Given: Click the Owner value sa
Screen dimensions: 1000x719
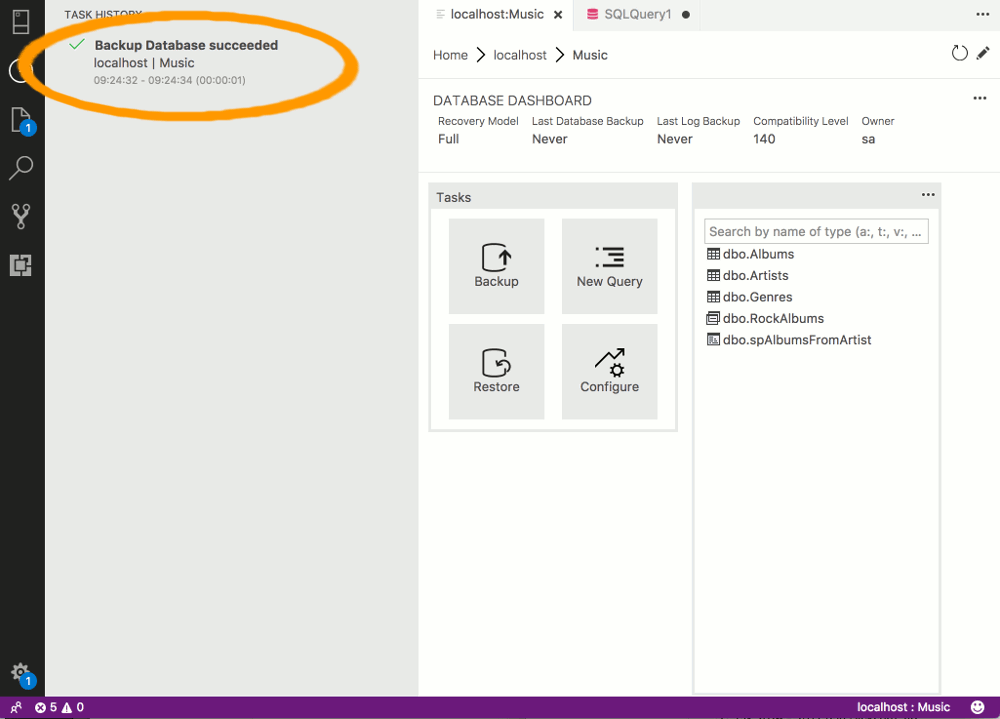Looking at the screenshot, I should tap(868, 139).
